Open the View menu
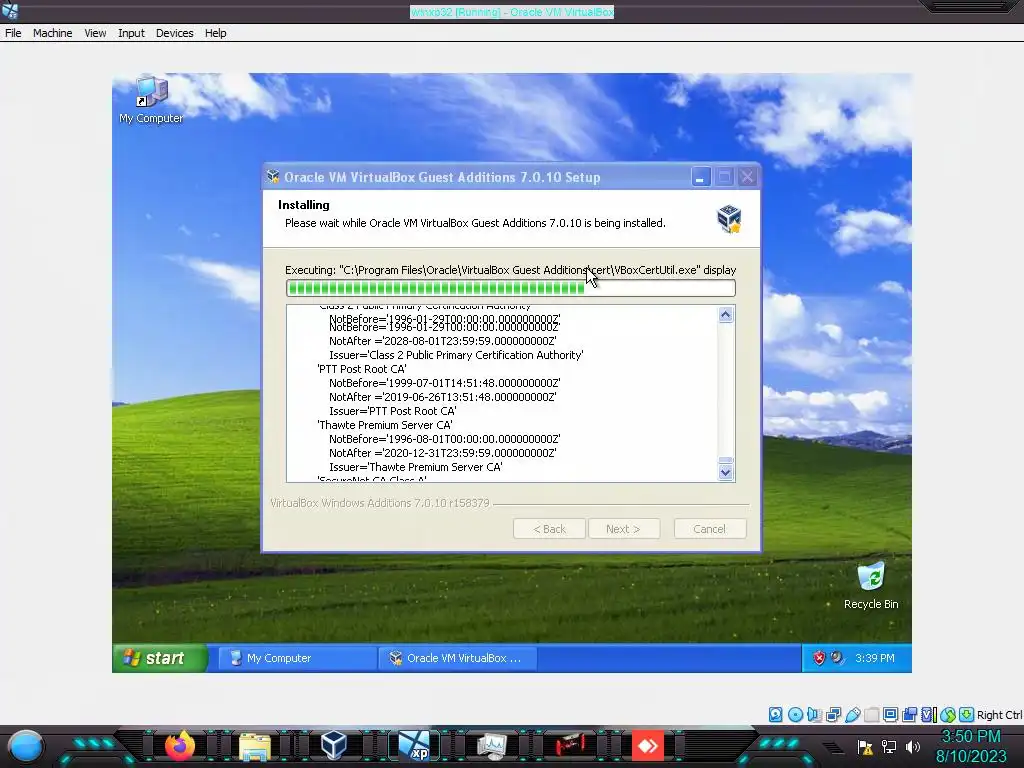The image size is (1024, 768). (95, 33)
